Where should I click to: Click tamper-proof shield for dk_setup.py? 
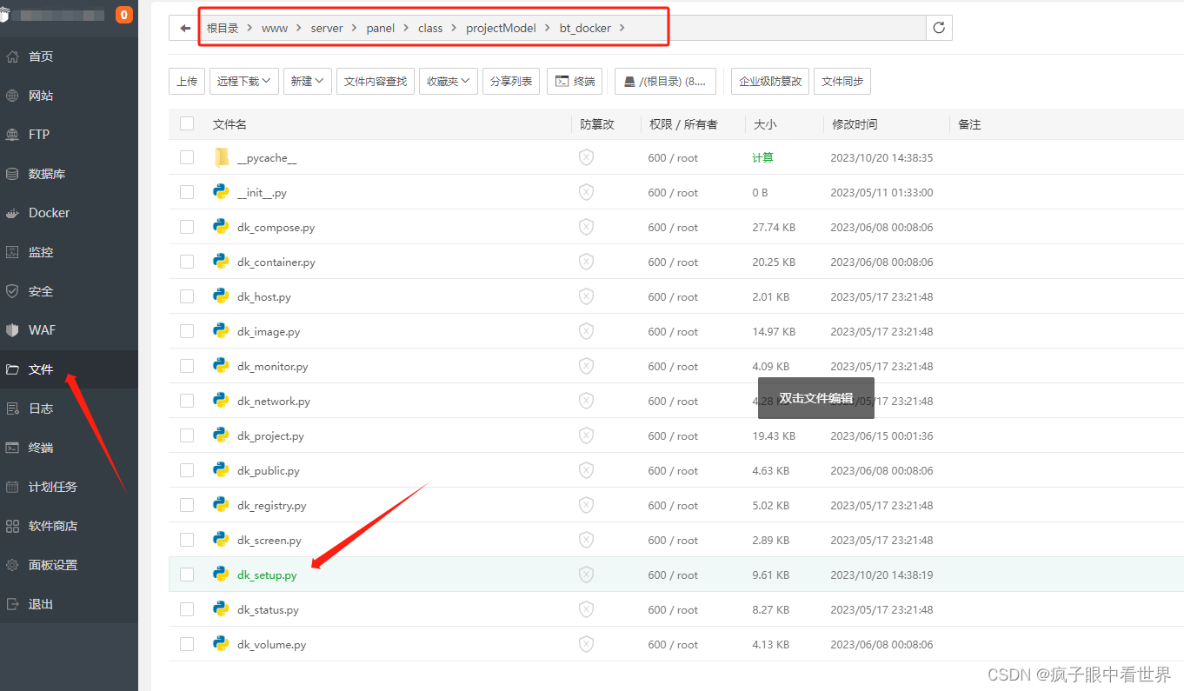click(586, 575)
